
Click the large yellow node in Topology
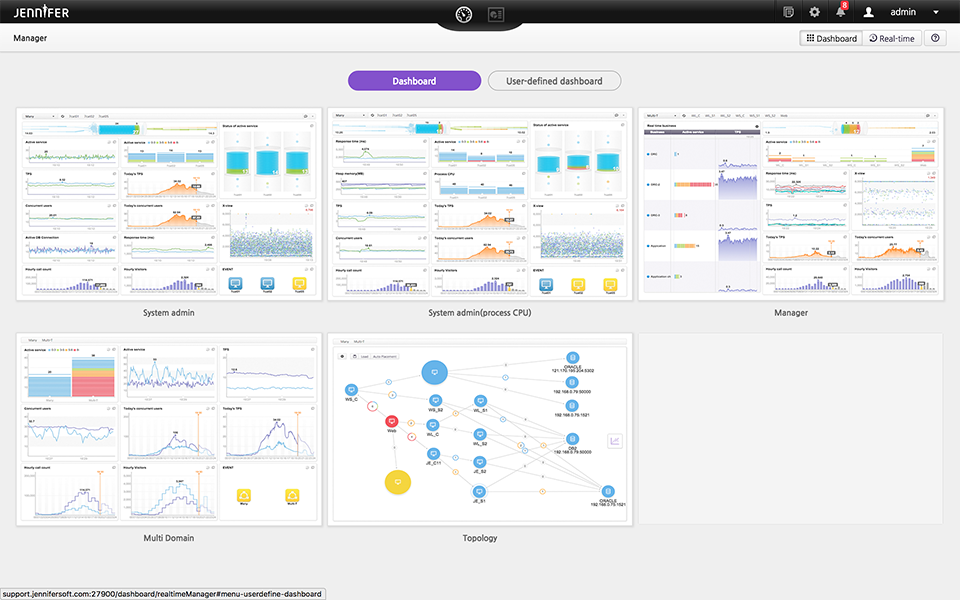click(x=397, y=482)
